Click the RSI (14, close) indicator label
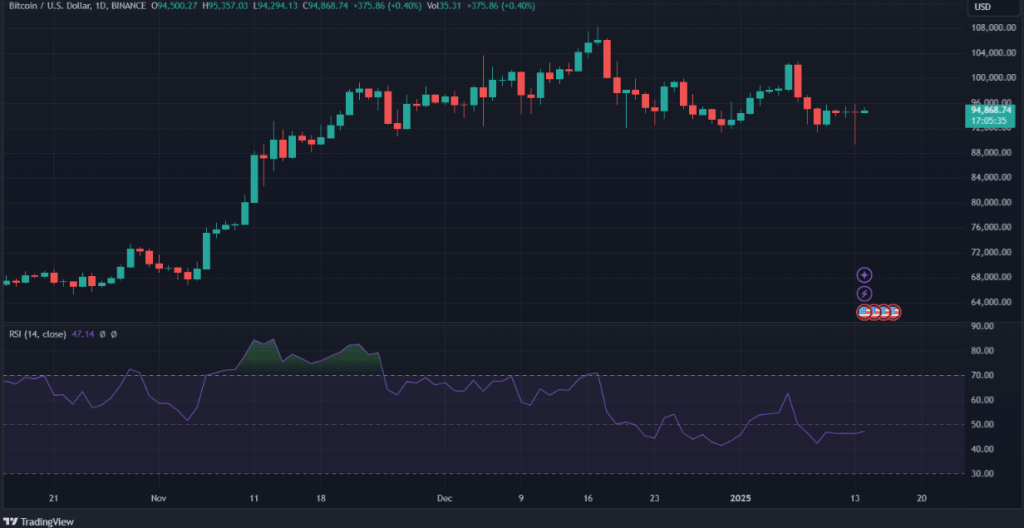The height and width of the screenshot is (528, 1024). point(37,334)
